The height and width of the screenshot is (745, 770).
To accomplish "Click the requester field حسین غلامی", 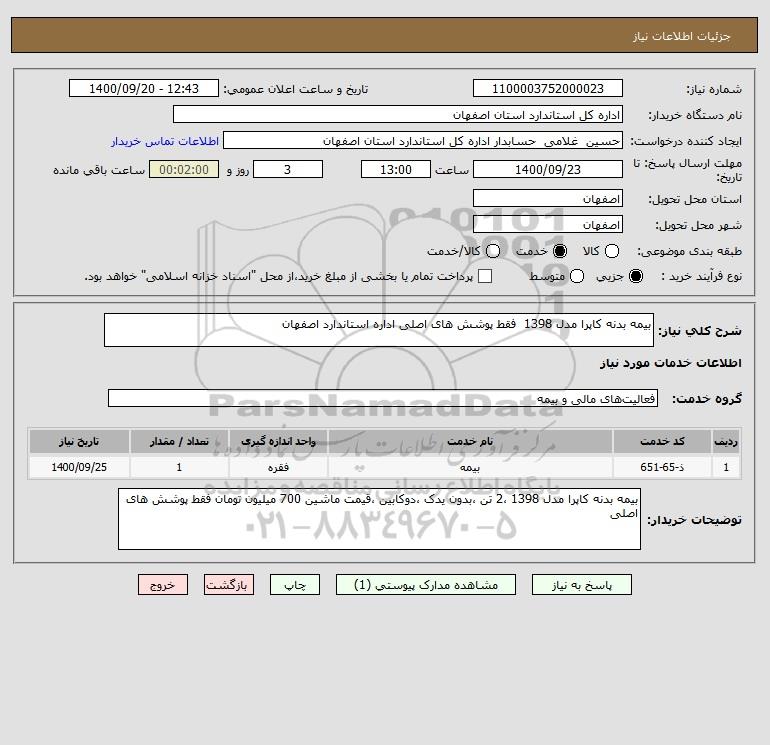I will click(423, 140).
